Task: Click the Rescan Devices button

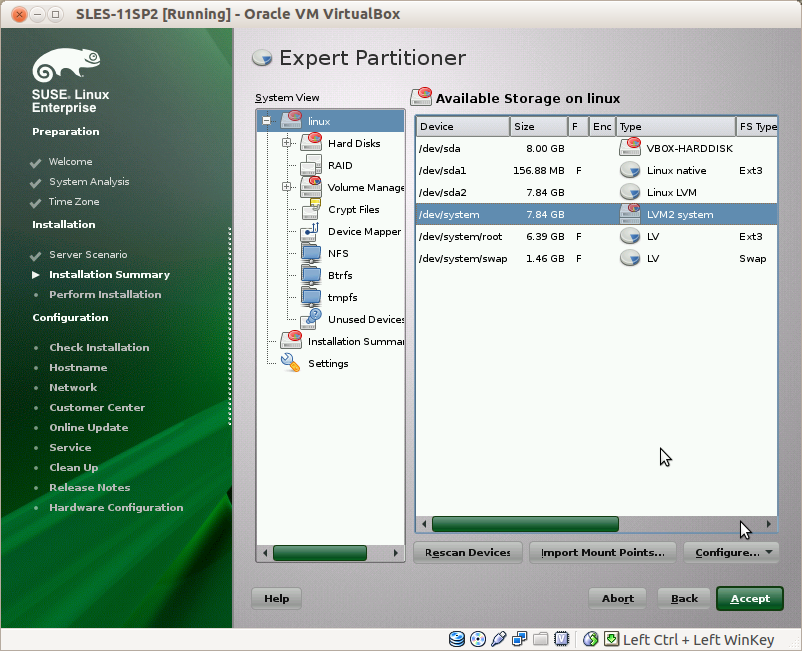Action: [x=467, y=552]
